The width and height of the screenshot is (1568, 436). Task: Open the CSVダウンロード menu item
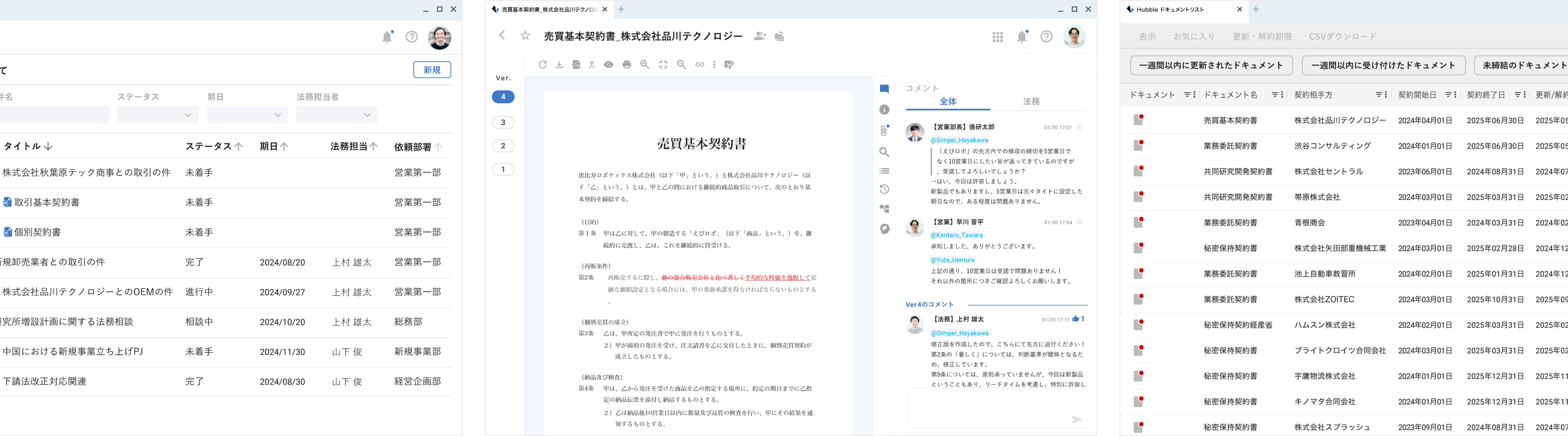click(x=1342, y=37)
